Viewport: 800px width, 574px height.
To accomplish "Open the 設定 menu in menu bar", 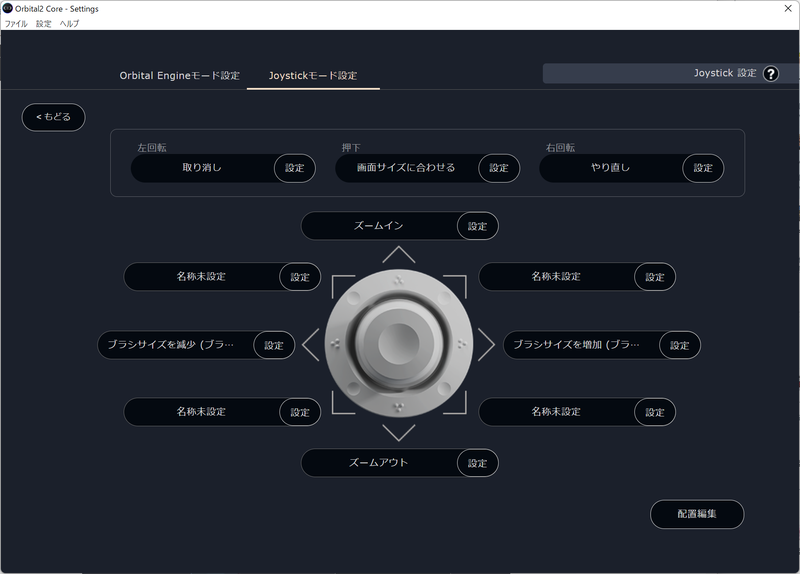I will [x=43, y=23].
